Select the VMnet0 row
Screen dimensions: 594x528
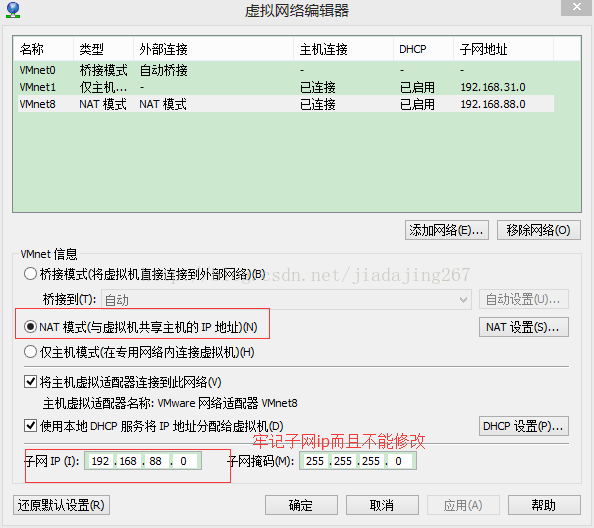(x=286, y=70)
